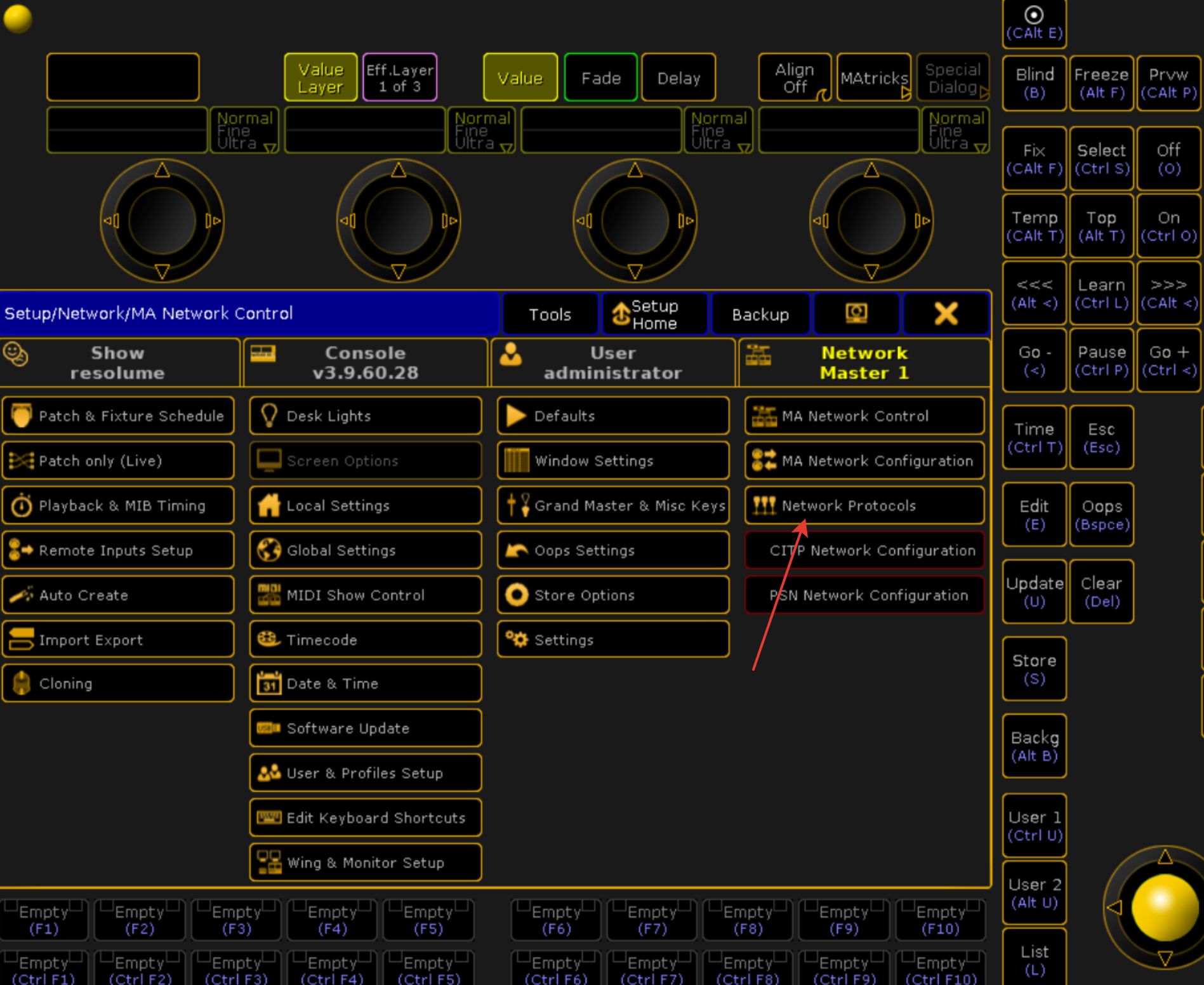Screen dimensions: 1204x985
Task: Open Edit Keyboard Shortcuts
Action: [366, 818]
